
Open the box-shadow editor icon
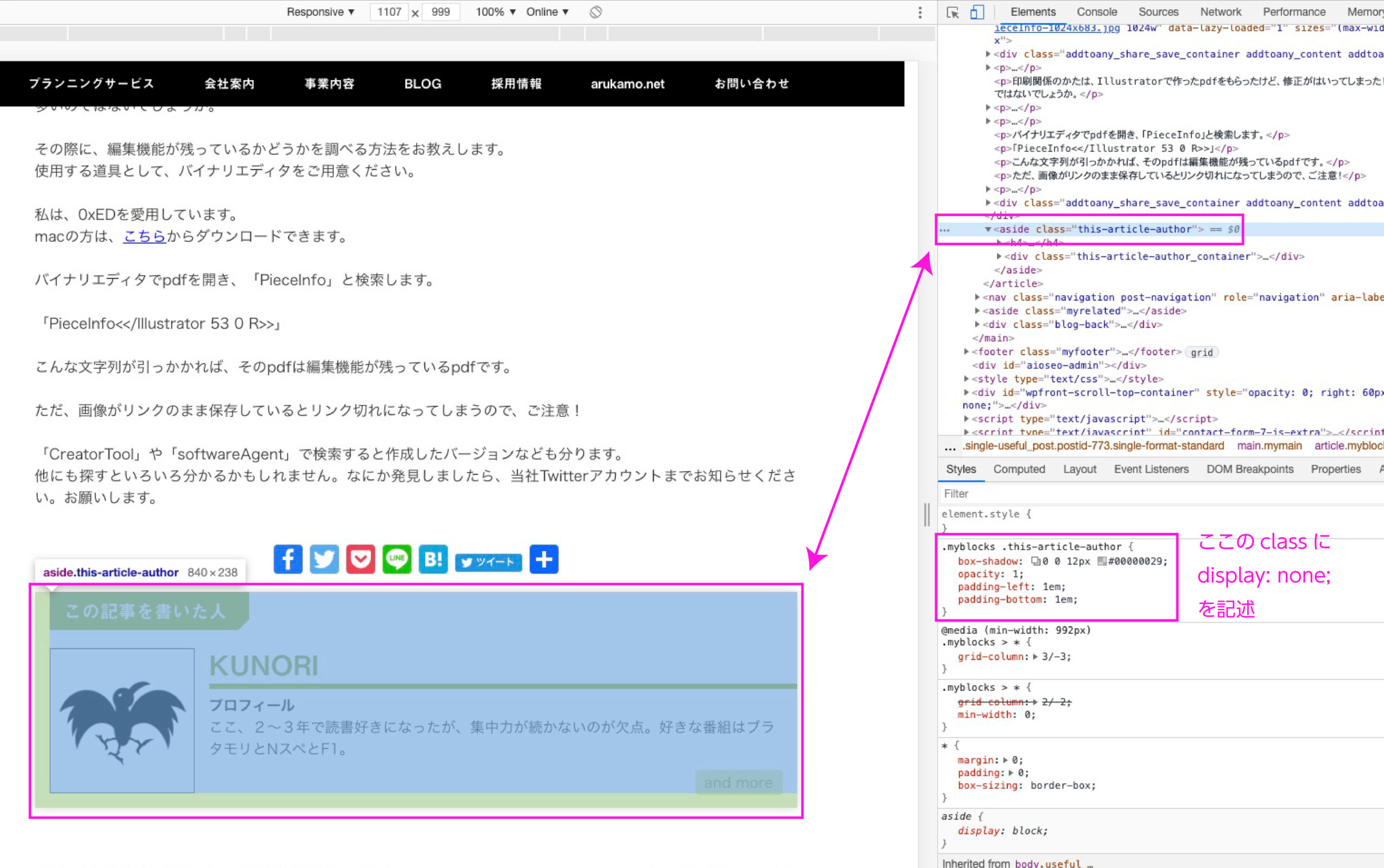click(x=1035, y=562)
